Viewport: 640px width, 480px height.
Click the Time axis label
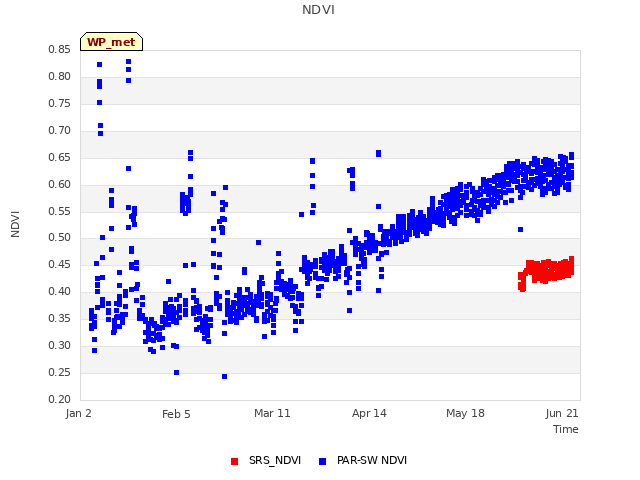(566, 429)
